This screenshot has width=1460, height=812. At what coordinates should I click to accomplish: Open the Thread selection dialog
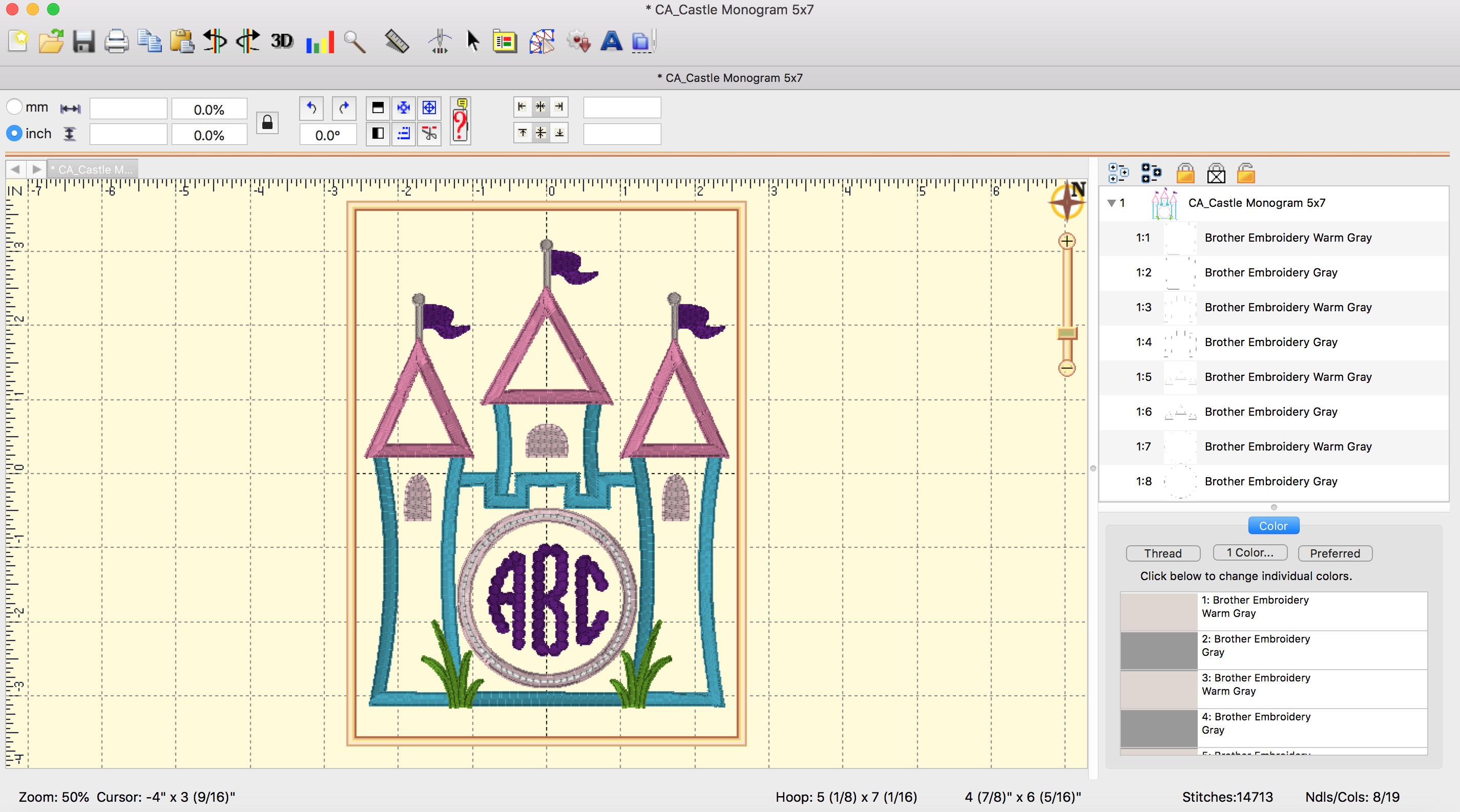click(x=1163, y=553)
